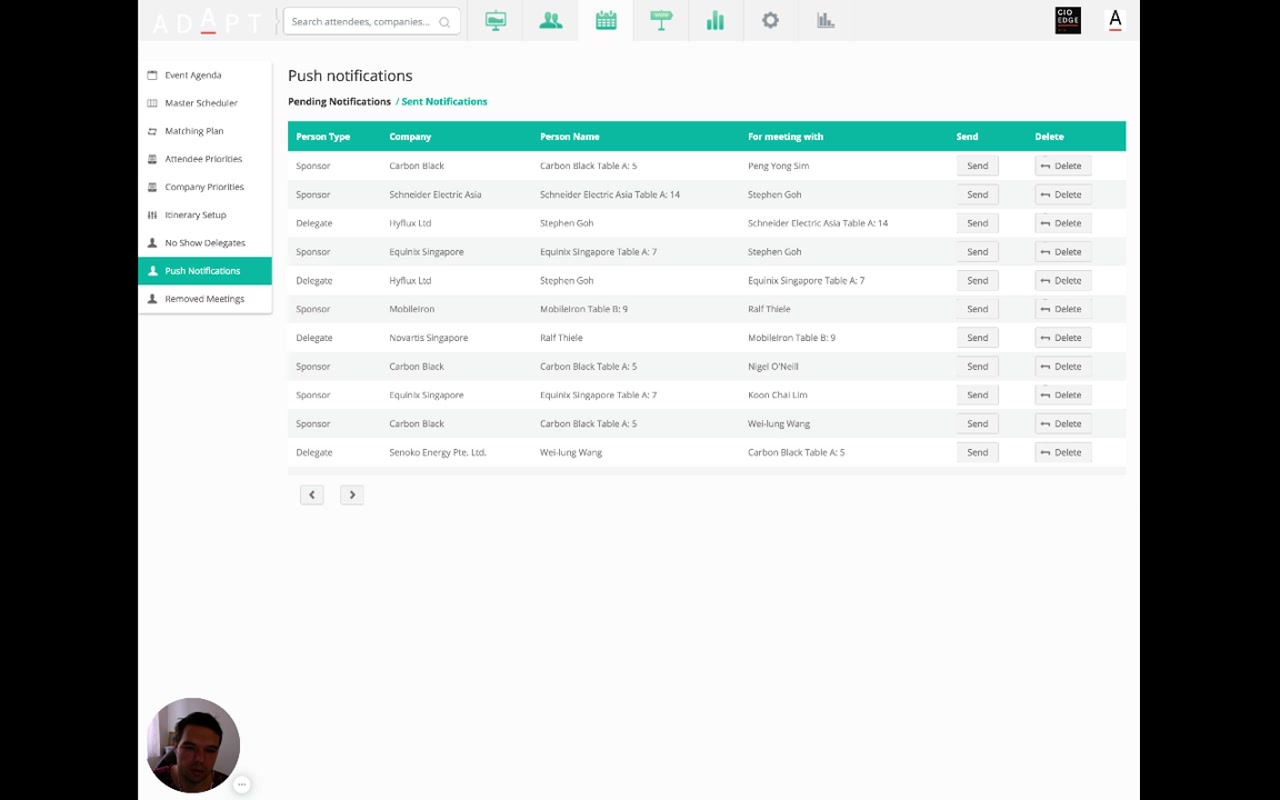Viewport: 1280px width, 800px height.
Task: Delete the Koon Chai Lim notification
Action: pyautogui.click(x=1063, y=395)
